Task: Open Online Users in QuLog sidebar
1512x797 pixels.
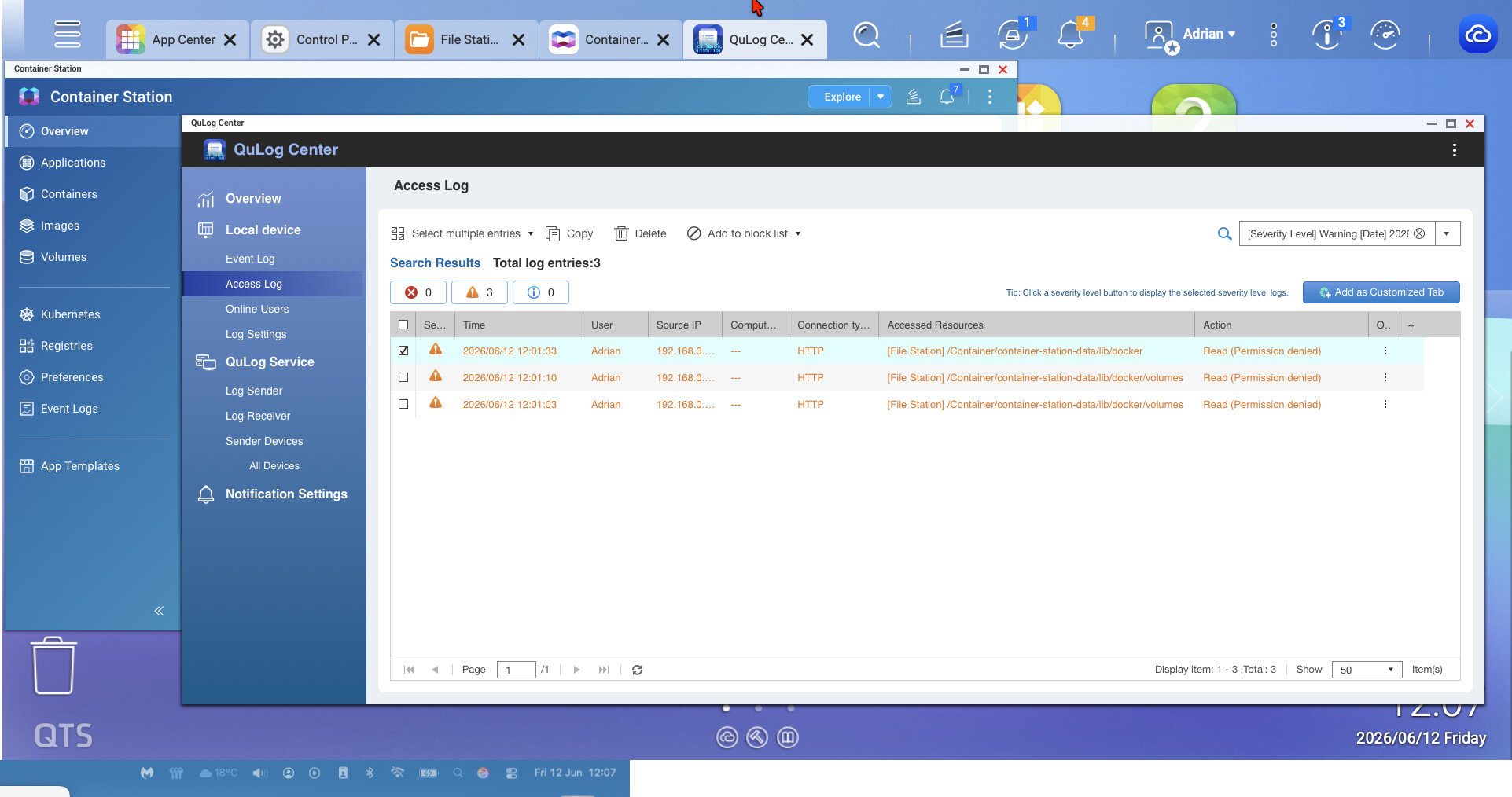Action: point(257,309)
